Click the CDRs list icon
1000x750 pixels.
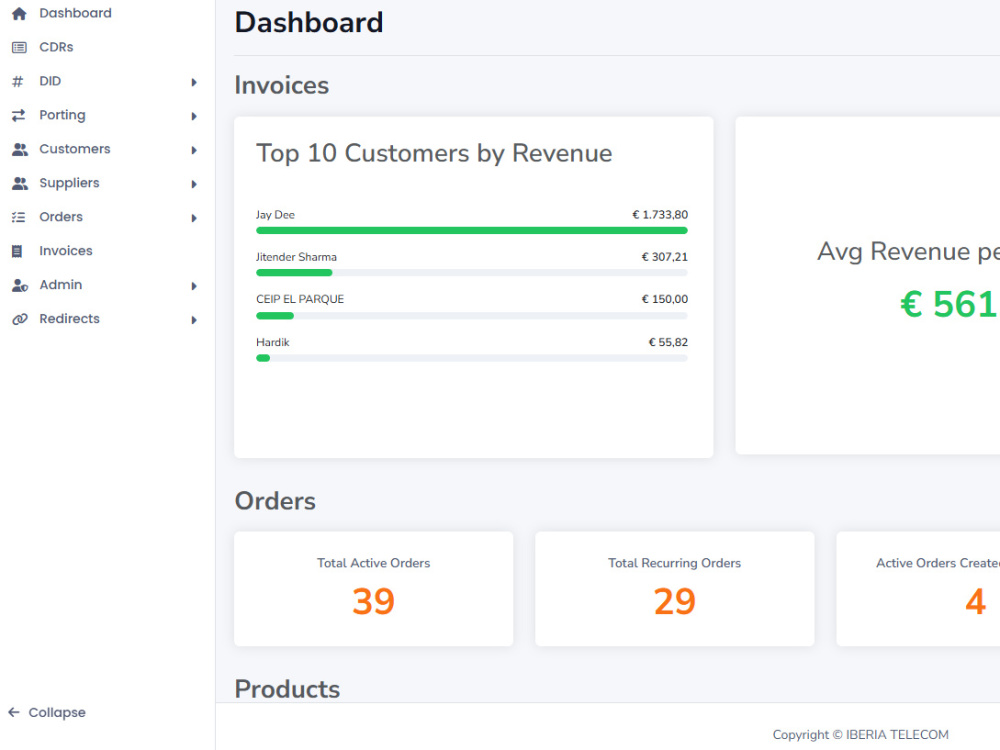click(x=19, y=47)
